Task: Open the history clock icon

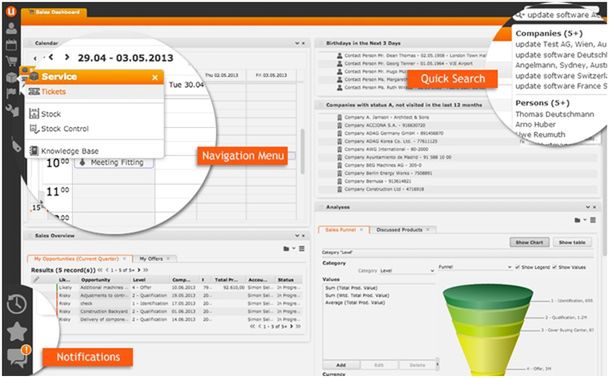Action: click(16, 304)
